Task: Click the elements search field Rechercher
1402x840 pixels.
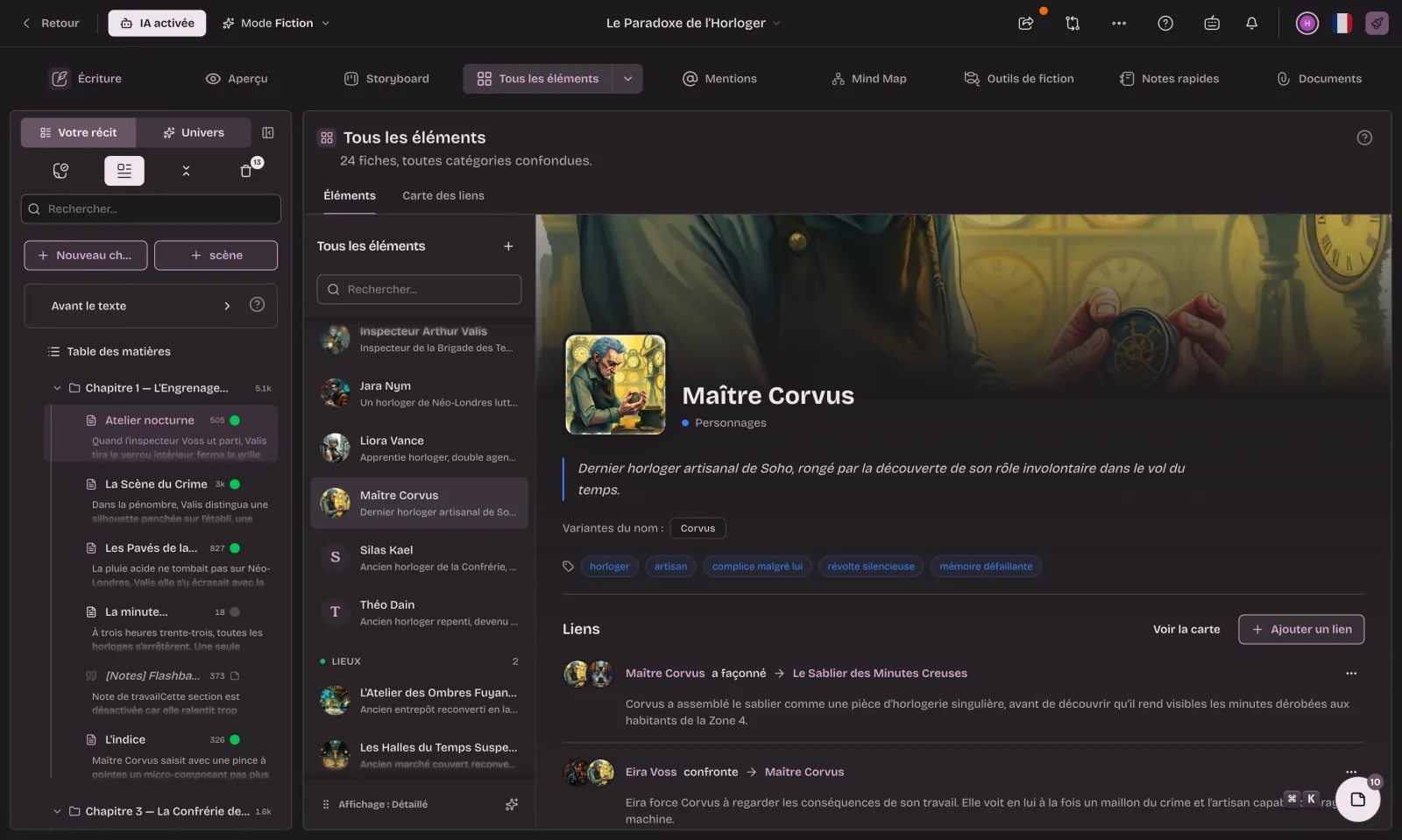Action: (419, 289)
